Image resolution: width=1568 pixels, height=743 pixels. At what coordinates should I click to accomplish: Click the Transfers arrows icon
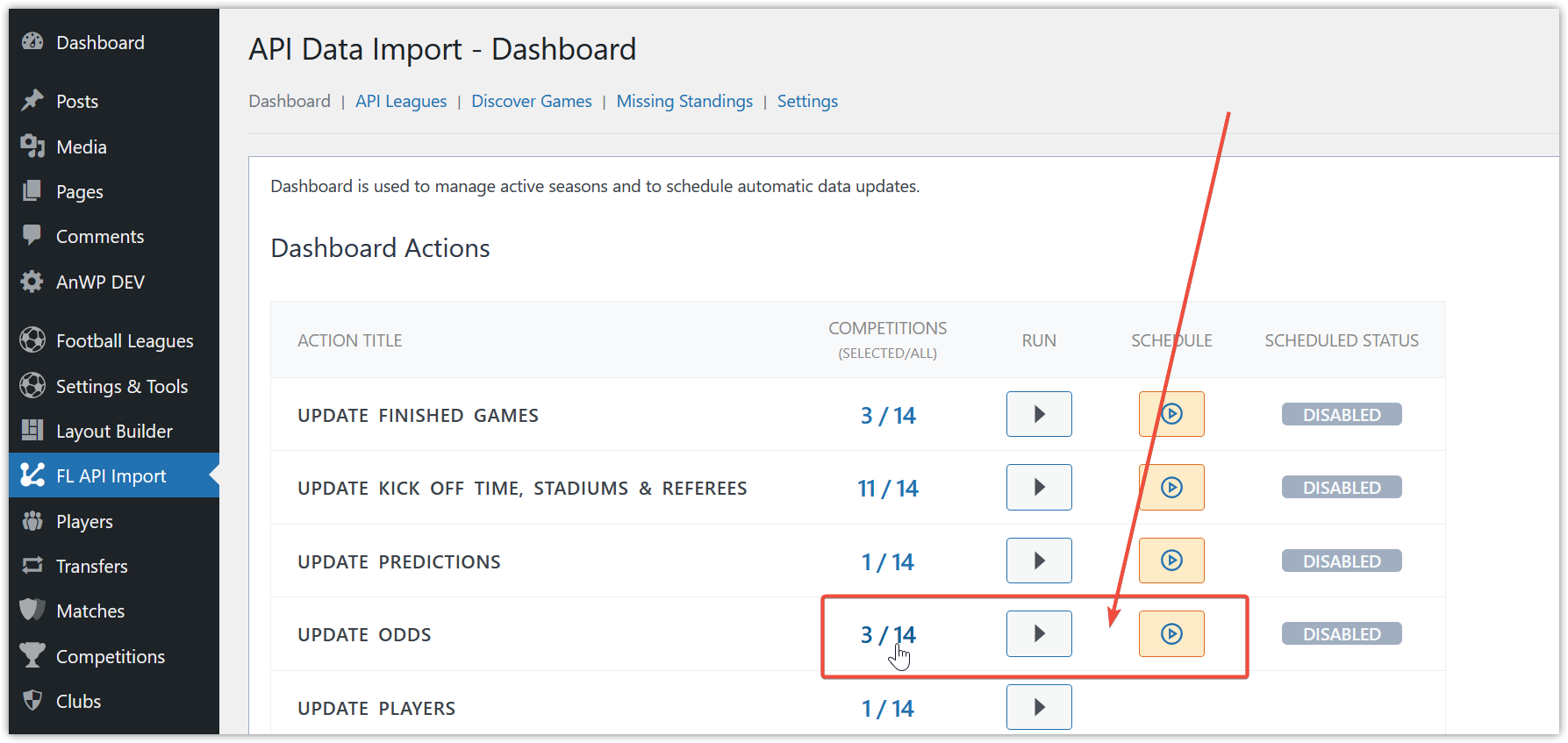pos(32,565)
